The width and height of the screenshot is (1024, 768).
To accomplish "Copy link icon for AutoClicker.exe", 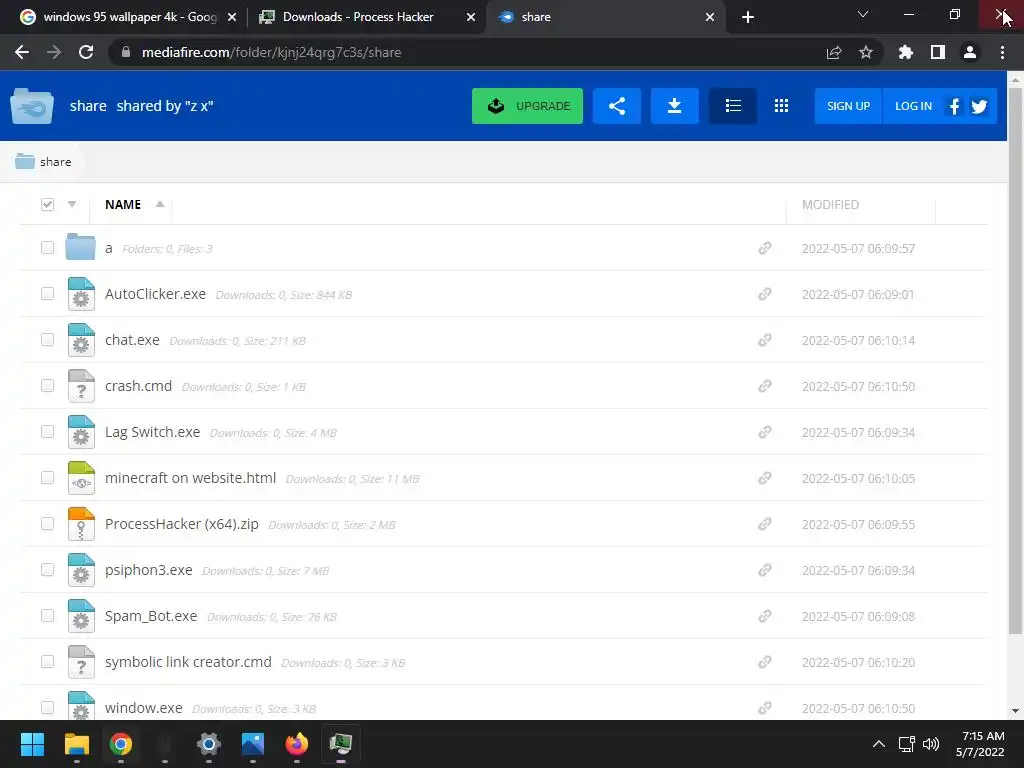I will [x=765, y=294].
